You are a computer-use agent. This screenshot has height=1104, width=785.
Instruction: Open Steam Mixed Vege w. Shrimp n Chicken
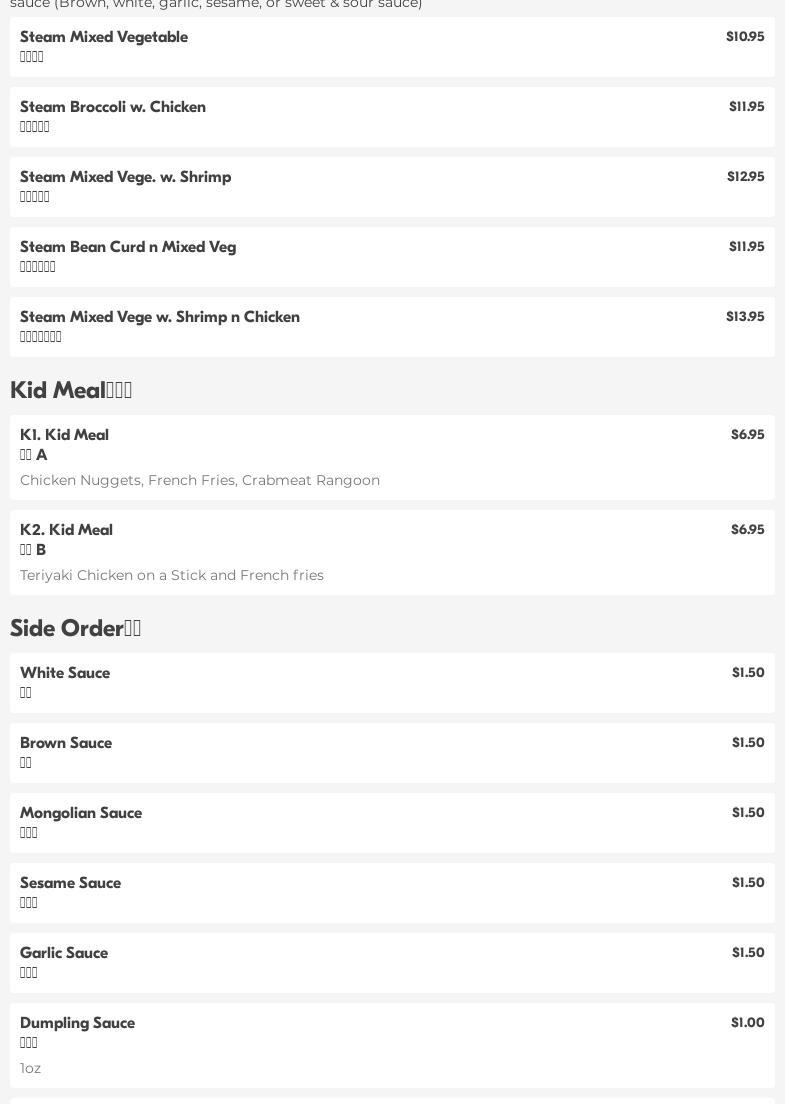coord(392,327)
